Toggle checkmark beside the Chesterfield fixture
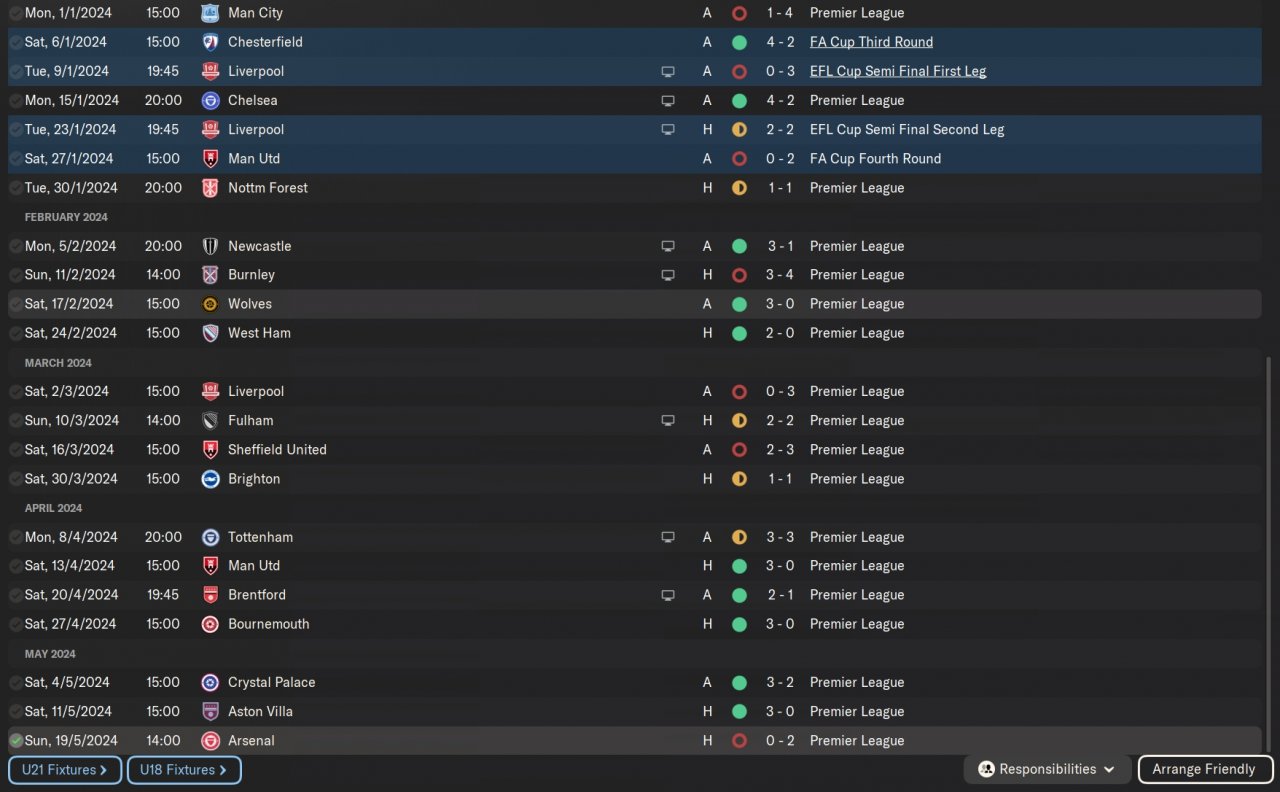The image size is (1280, 792). [x=16, y=42]
